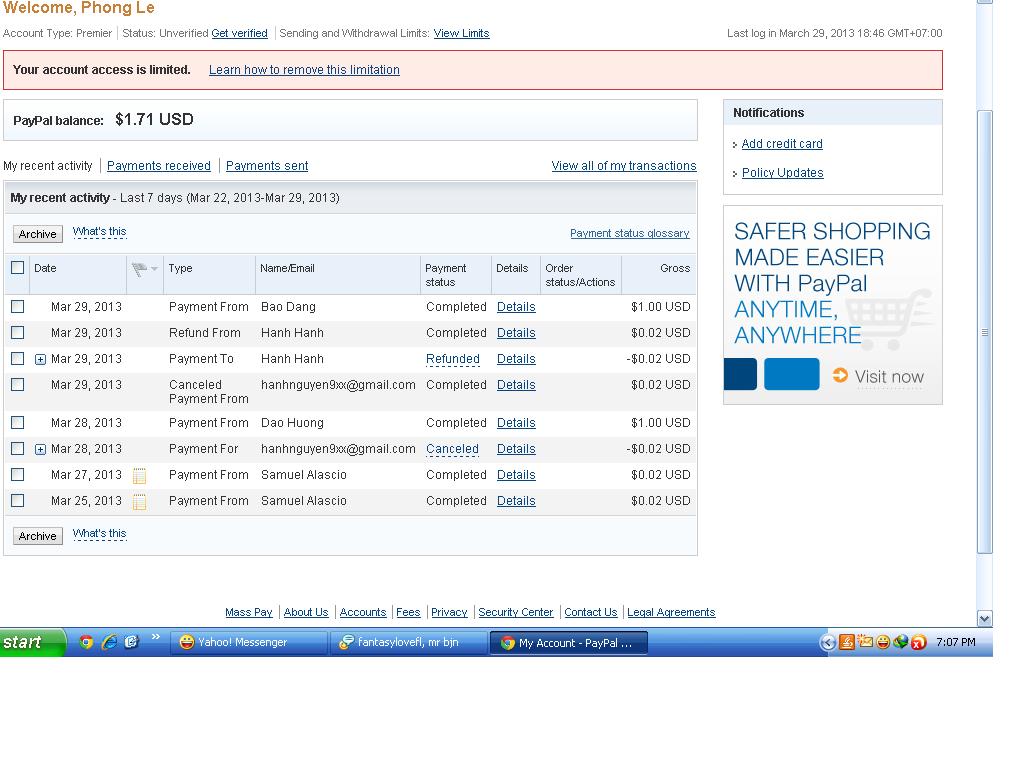1024x768 pixels.
Task: Show hidden tray icons arrow
Action: click(x=827, y=643)
